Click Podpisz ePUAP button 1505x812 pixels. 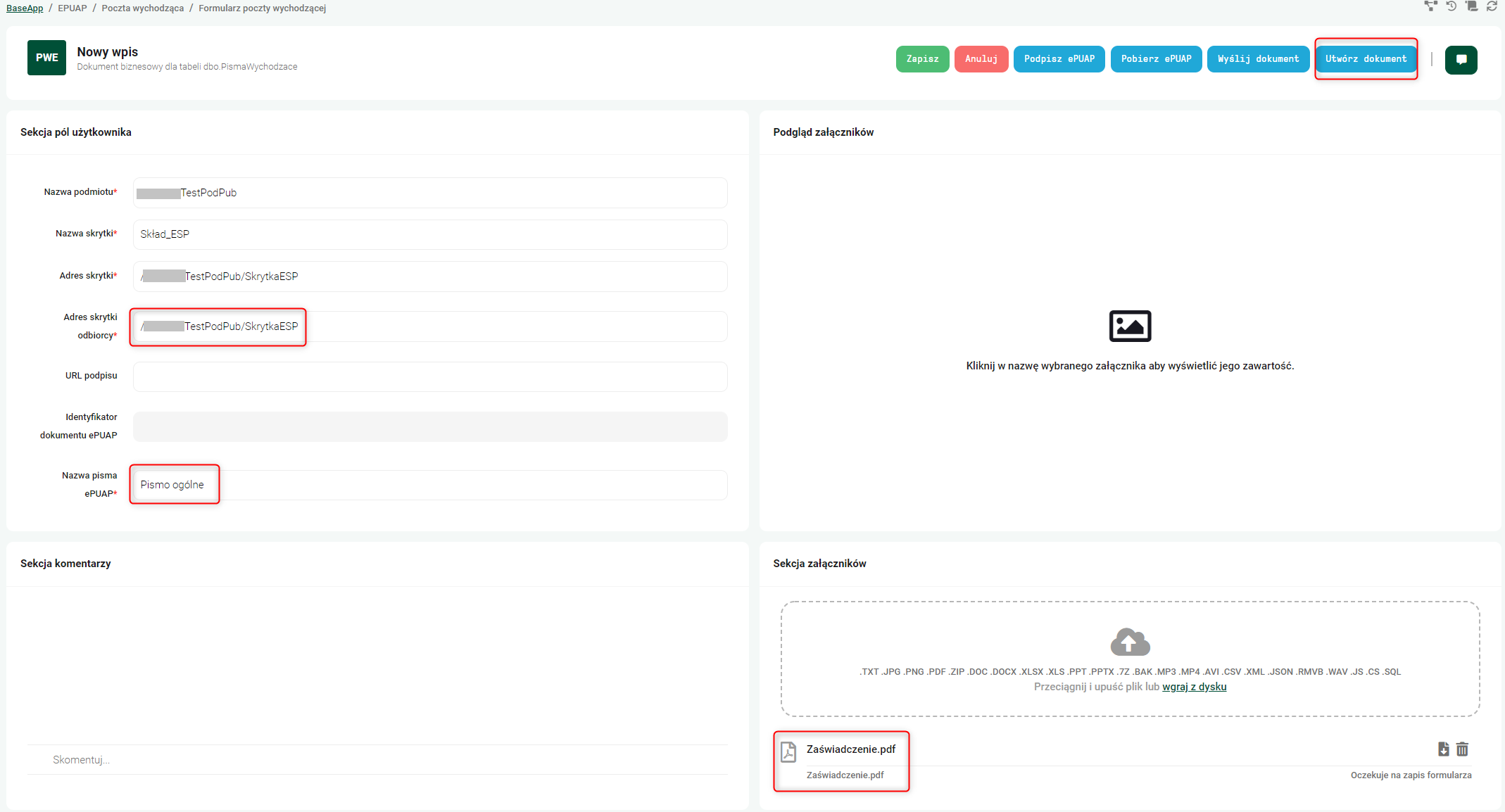(x=1059, y=59)
